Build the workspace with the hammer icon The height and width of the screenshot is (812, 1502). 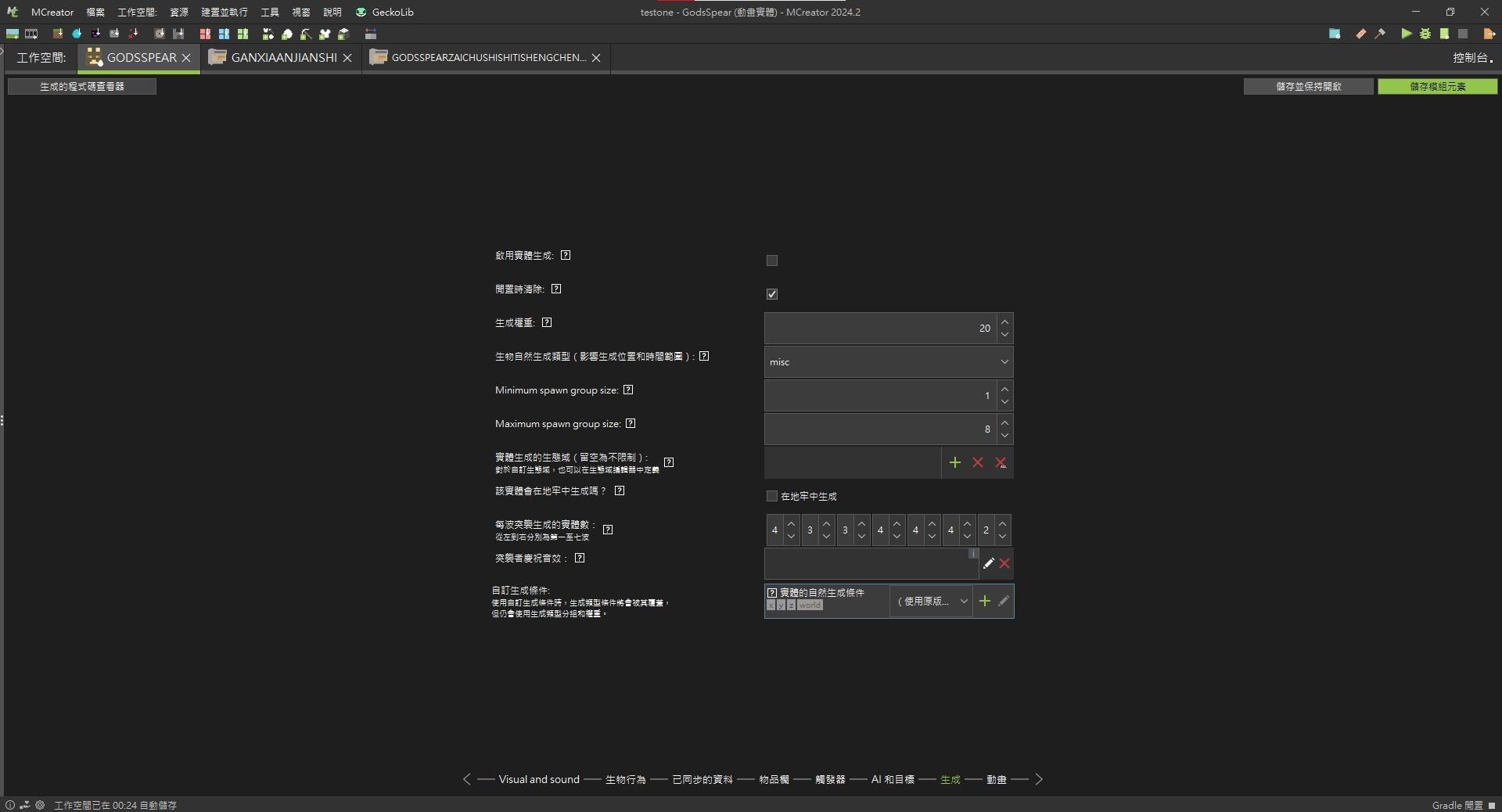click(1381, 34)
